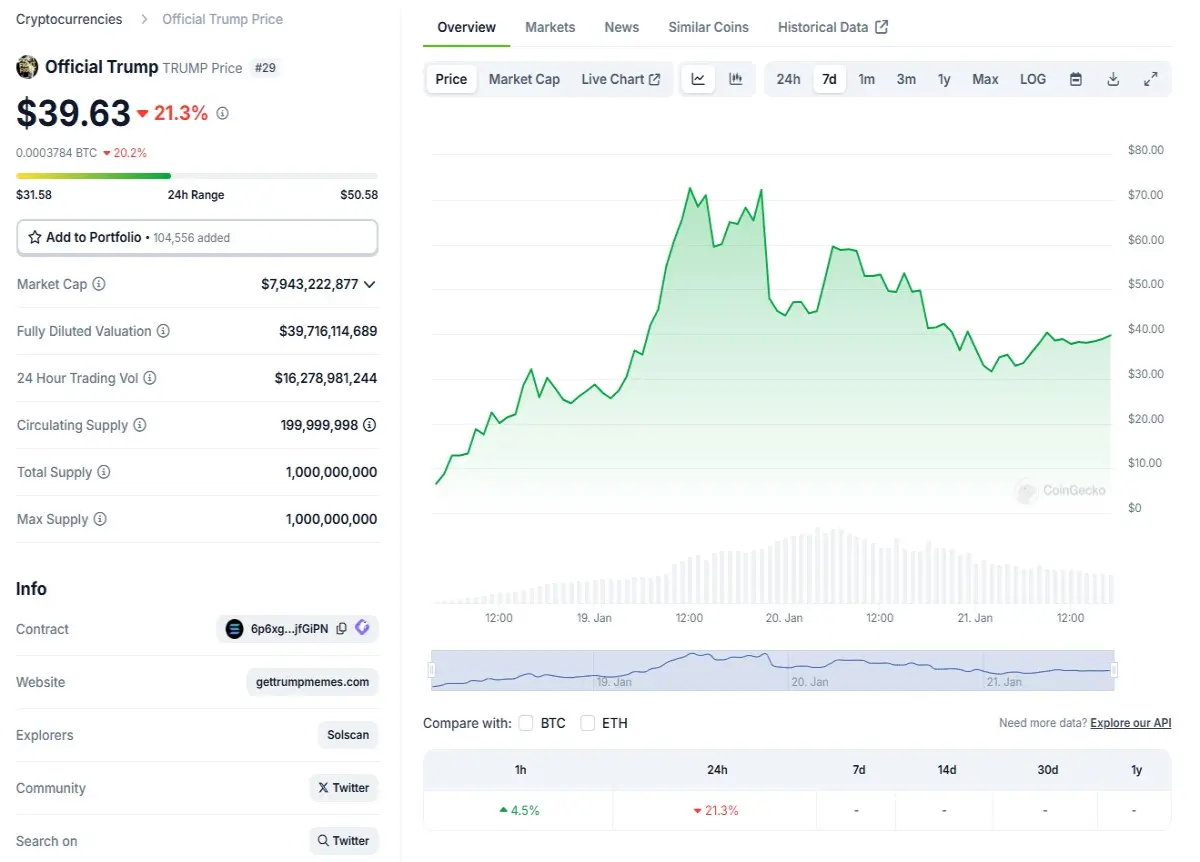The image size is (1200, 862).
Task: Open the Community Twitter link
Action: 344,788
